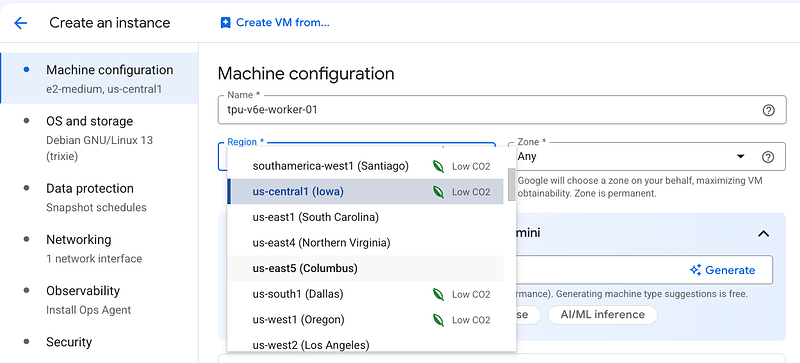Open OS and storage section
Screen dimensions: 800x363
coord(99,138)
